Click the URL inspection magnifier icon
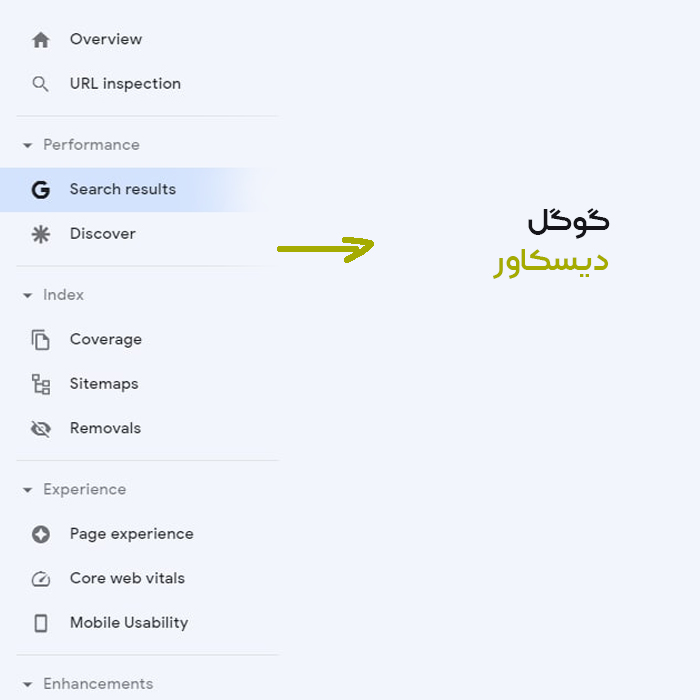The height and width of the screenshot is (700, 700). coord(41,84)
